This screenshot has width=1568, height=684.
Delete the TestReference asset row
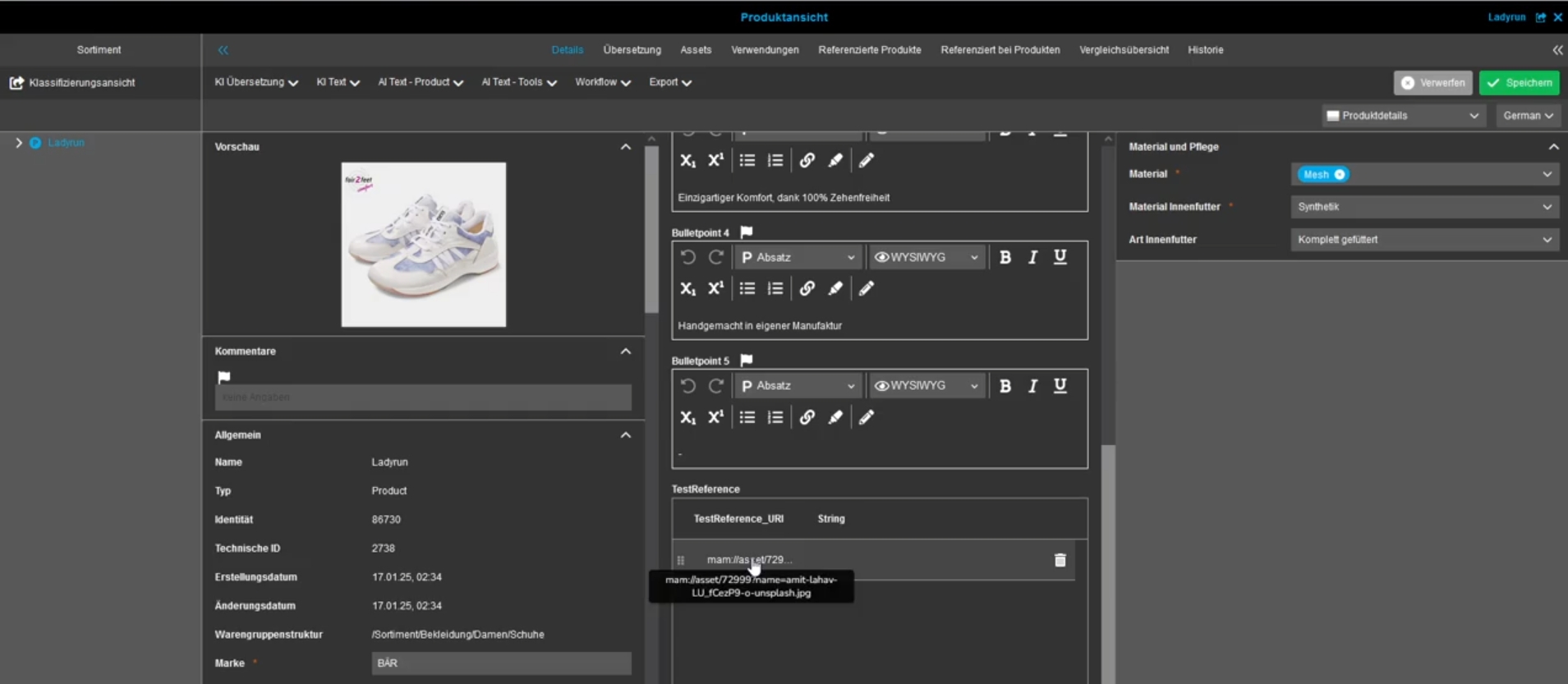(x=1060, y=560)
